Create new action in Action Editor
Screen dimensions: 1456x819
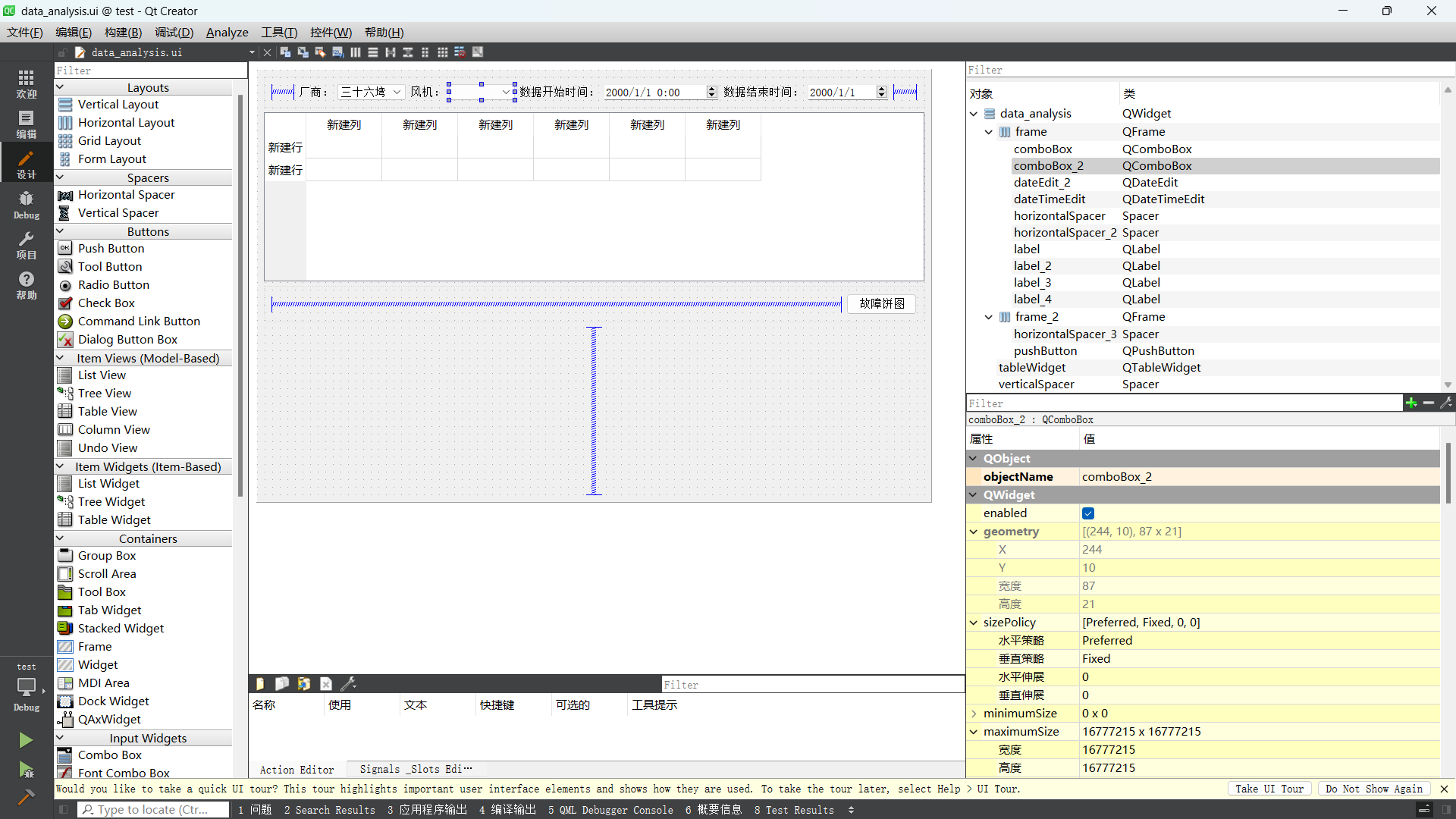(260, 683)
